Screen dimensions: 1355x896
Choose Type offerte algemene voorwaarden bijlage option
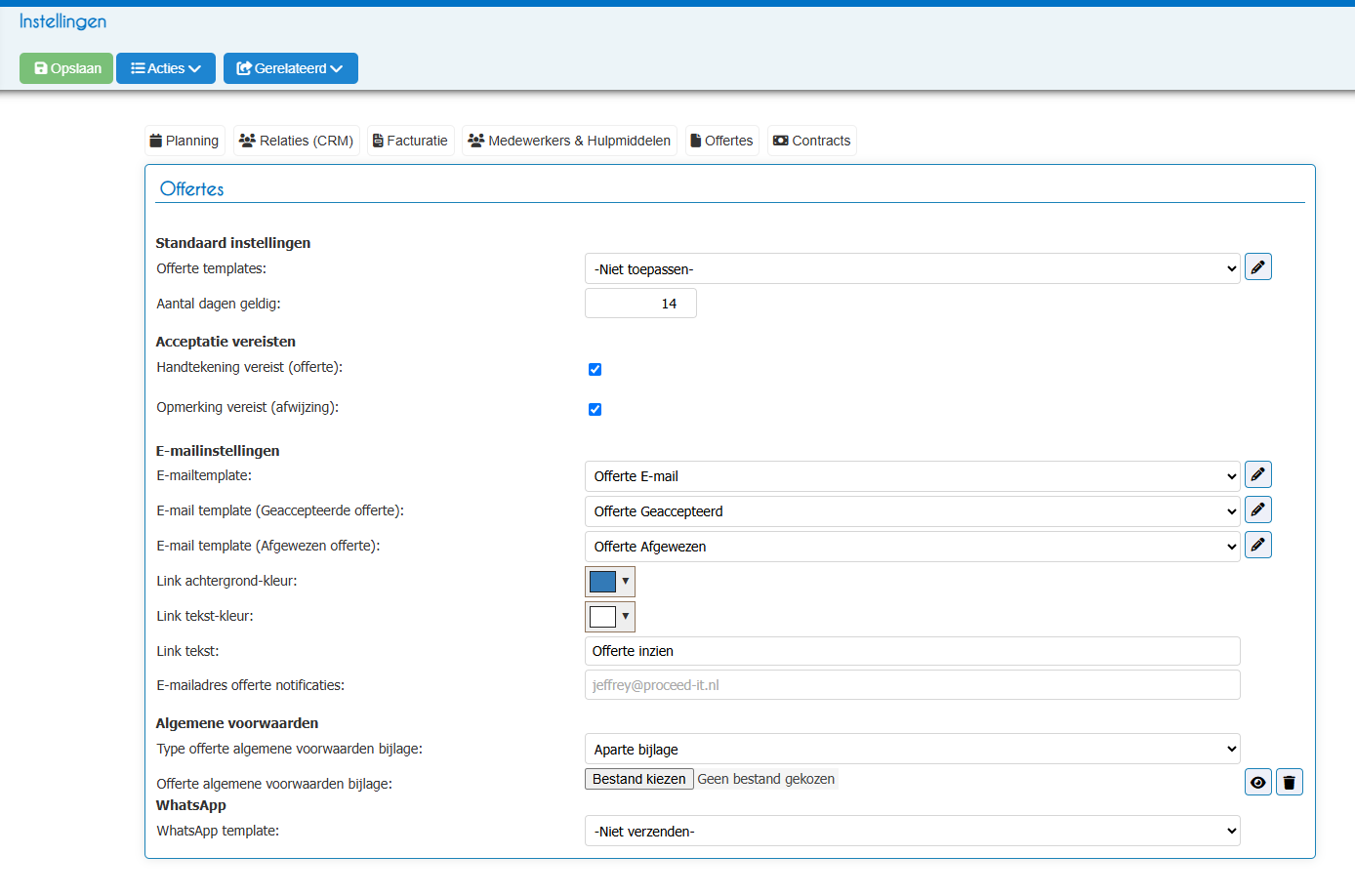(x=913, y=749)
